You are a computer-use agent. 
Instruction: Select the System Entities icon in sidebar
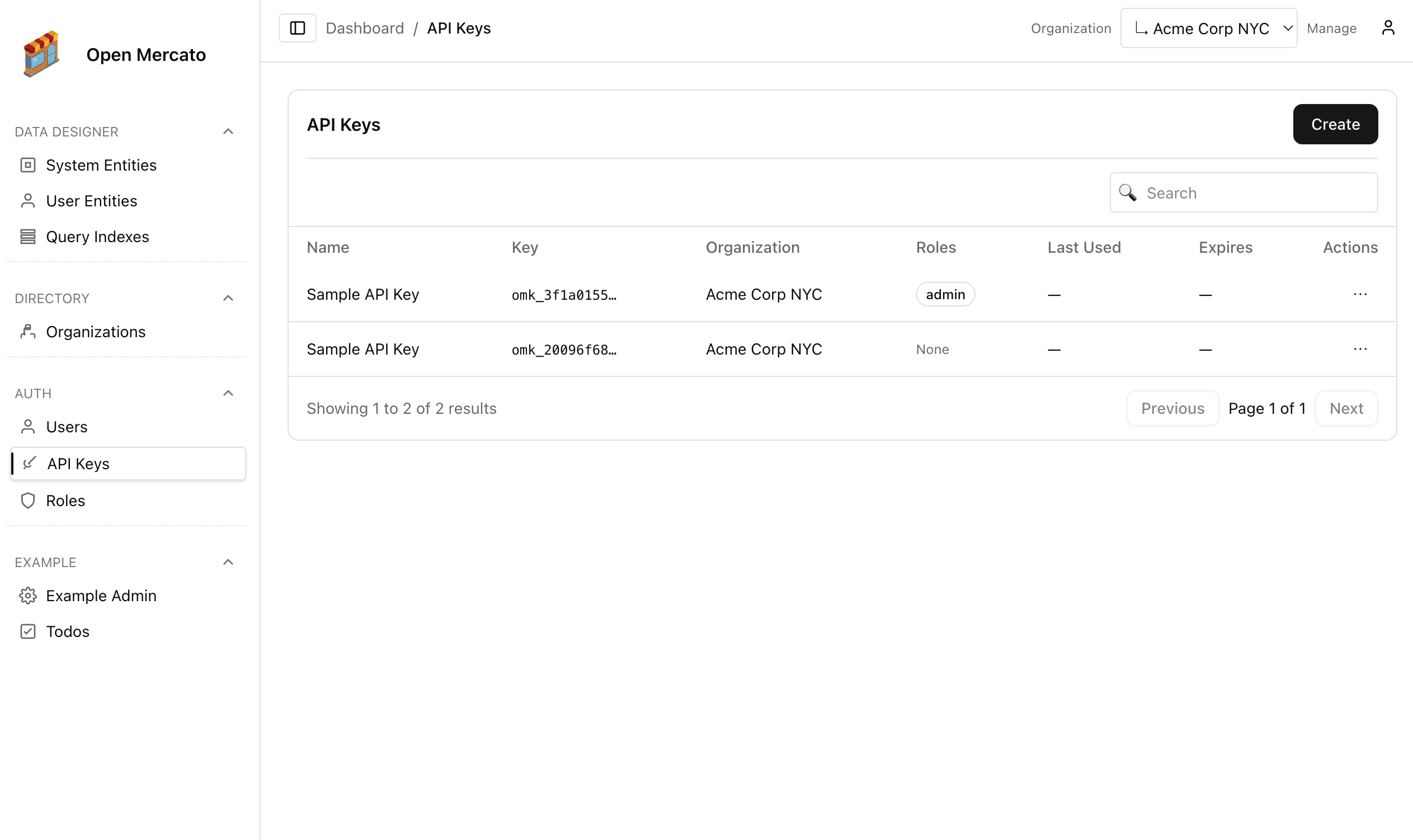[x=28, y=164]
